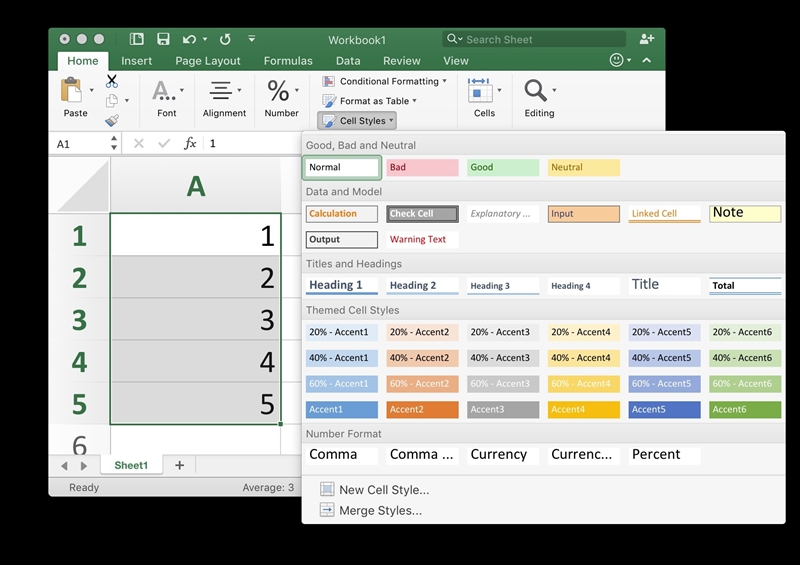
Task: Click the Search Sheet field
Action: point(534,39)
